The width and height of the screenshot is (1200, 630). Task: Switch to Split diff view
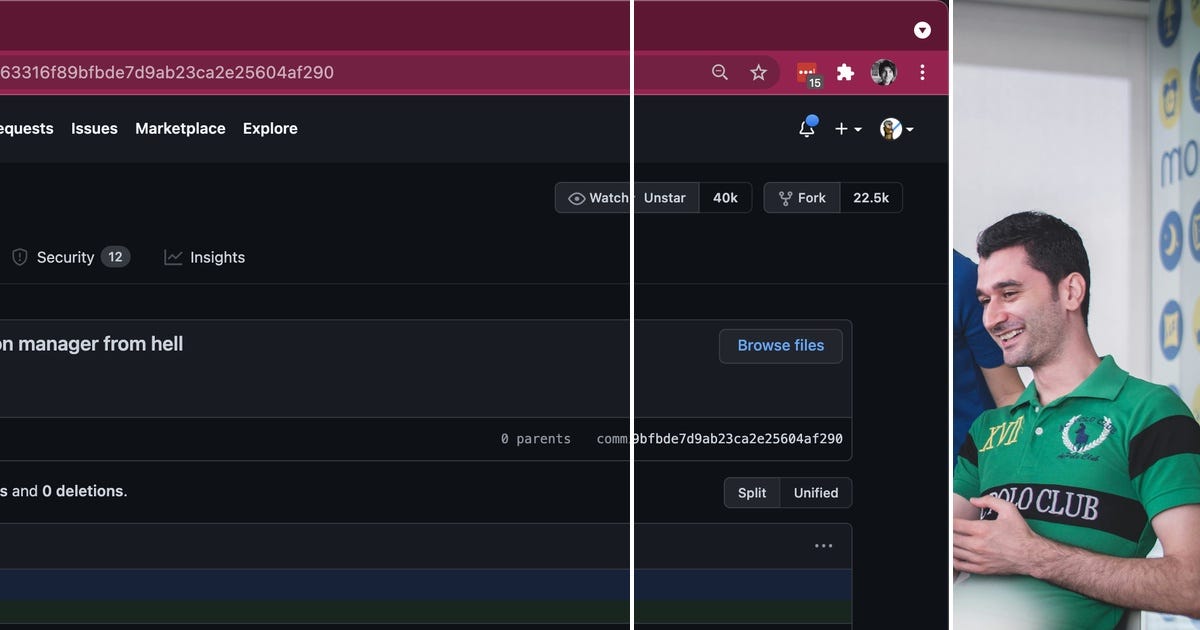[751, 492]
